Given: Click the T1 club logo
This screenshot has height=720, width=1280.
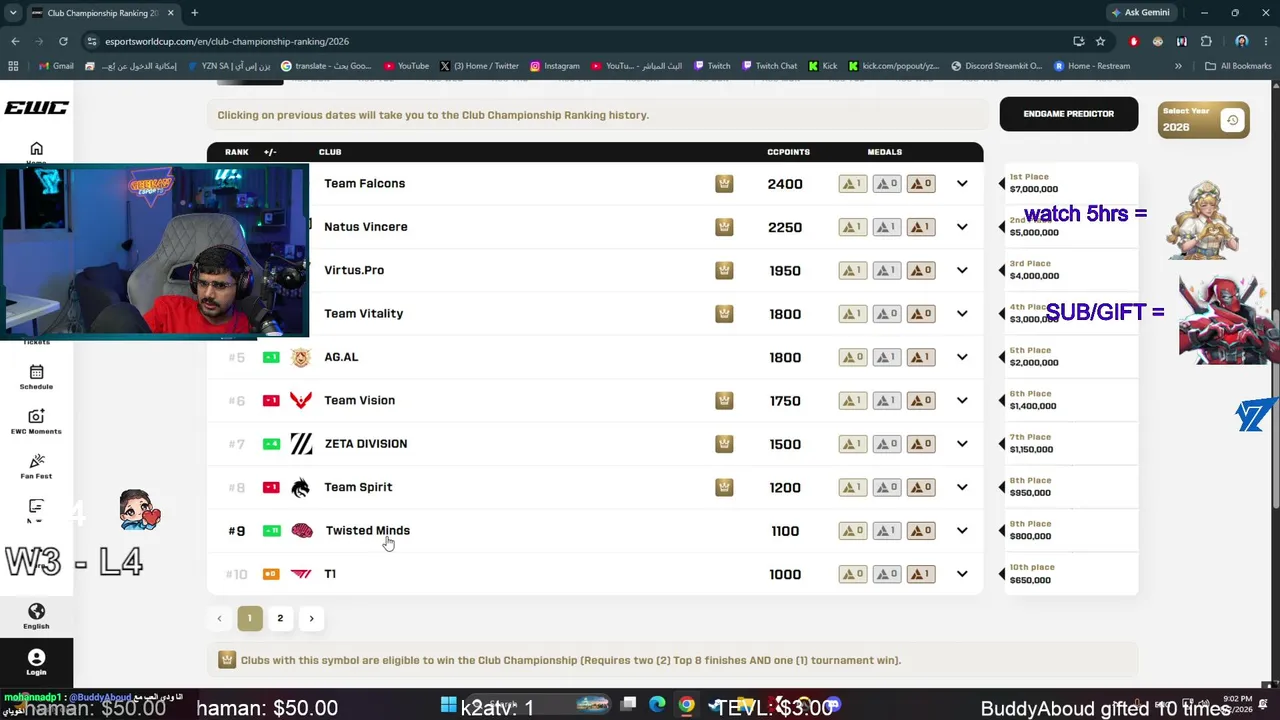Looking at the screenshot, I should pos(301,574).
